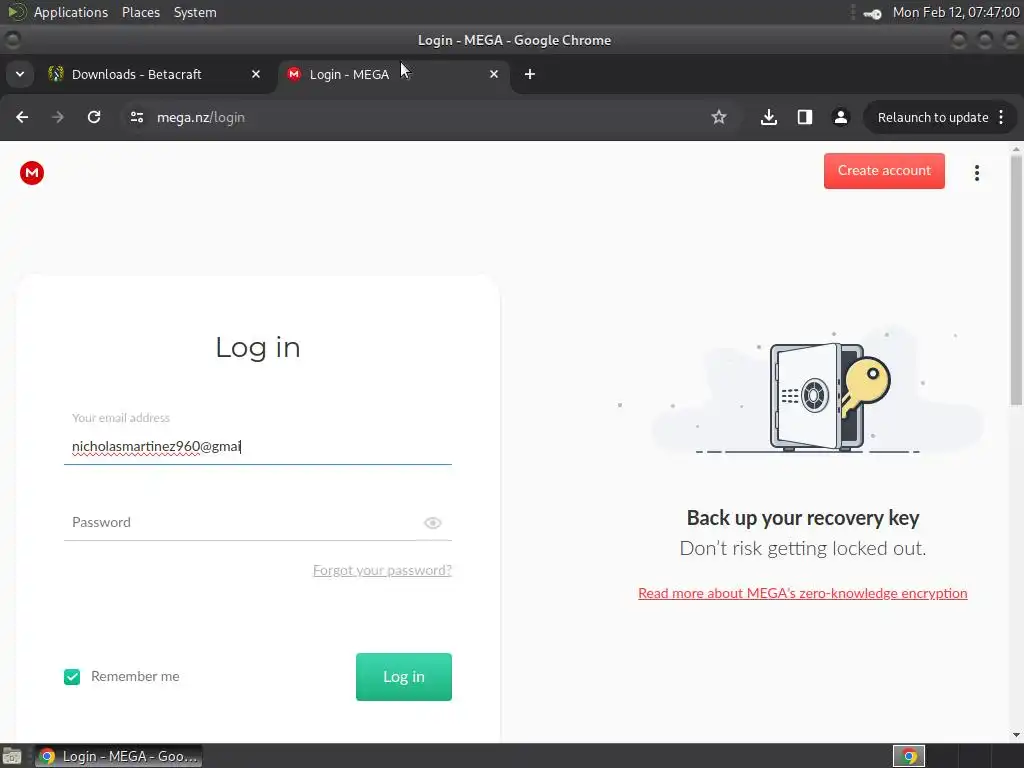1024x768 pixels.
Task: Click the Back up your recovery key heading
Action: 803,518
